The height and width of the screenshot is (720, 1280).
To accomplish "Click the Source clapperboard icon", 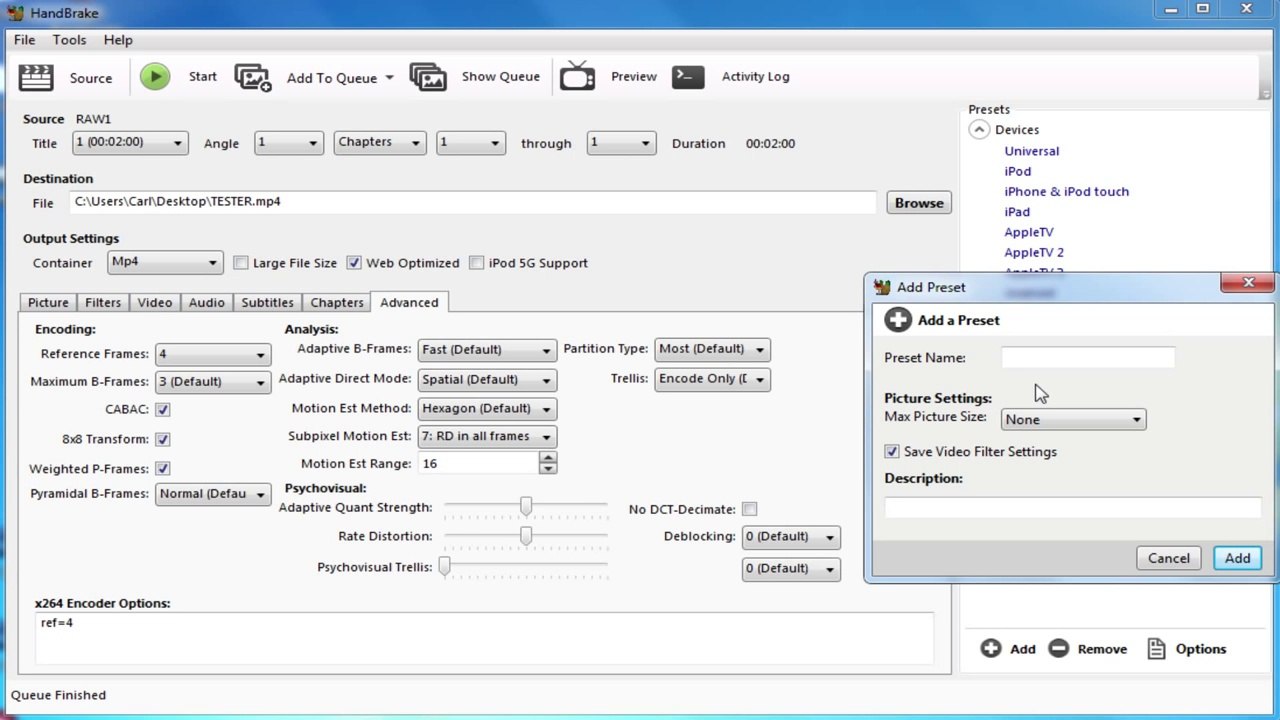I will (x=37, y=77).
